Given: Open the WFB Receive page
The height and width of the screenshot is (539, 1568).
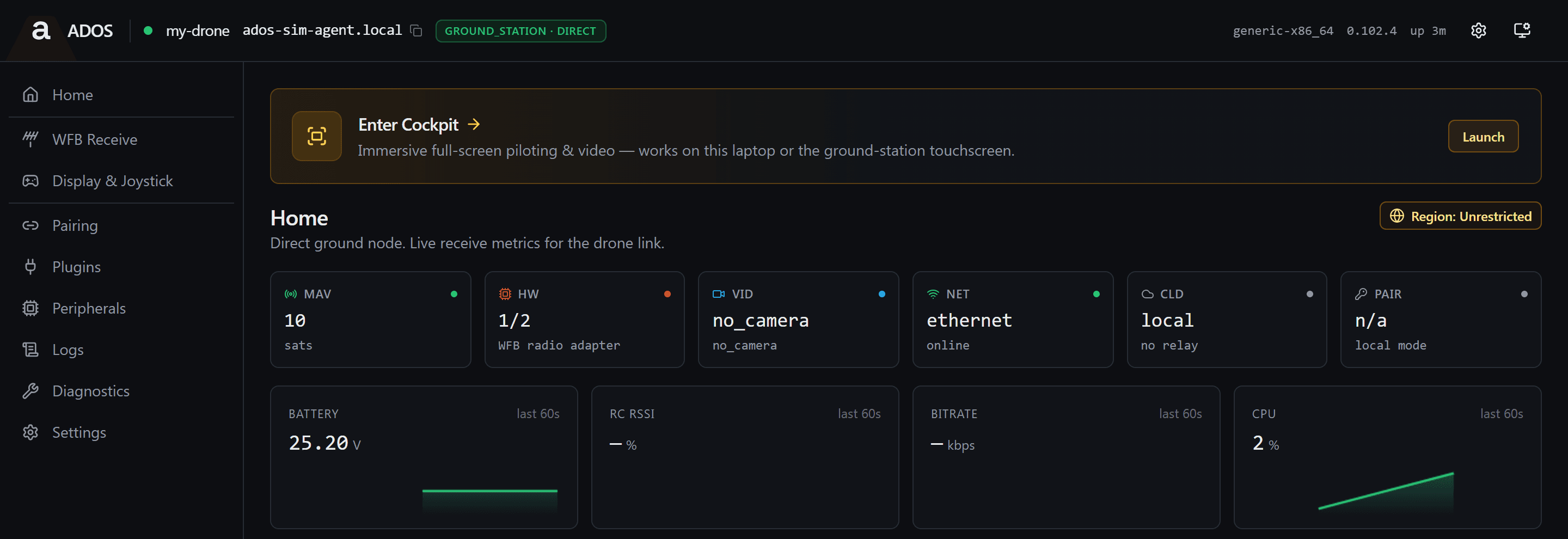Looking at the screenshot, I should click(x=121, y=139).
